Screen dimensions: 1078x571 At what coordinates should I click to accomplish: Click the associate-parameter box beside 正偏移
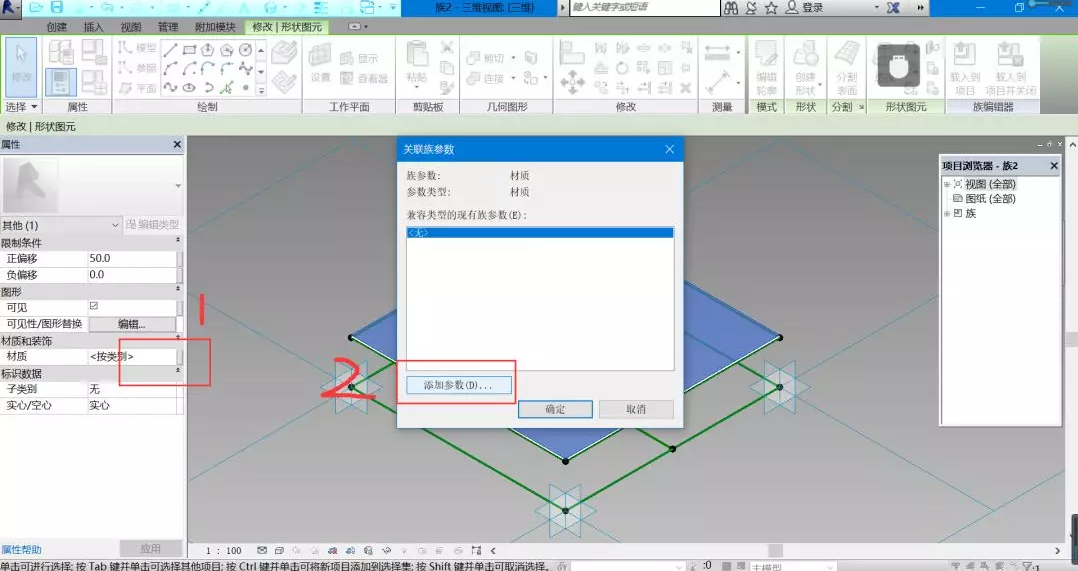click(x=180, y=258)
